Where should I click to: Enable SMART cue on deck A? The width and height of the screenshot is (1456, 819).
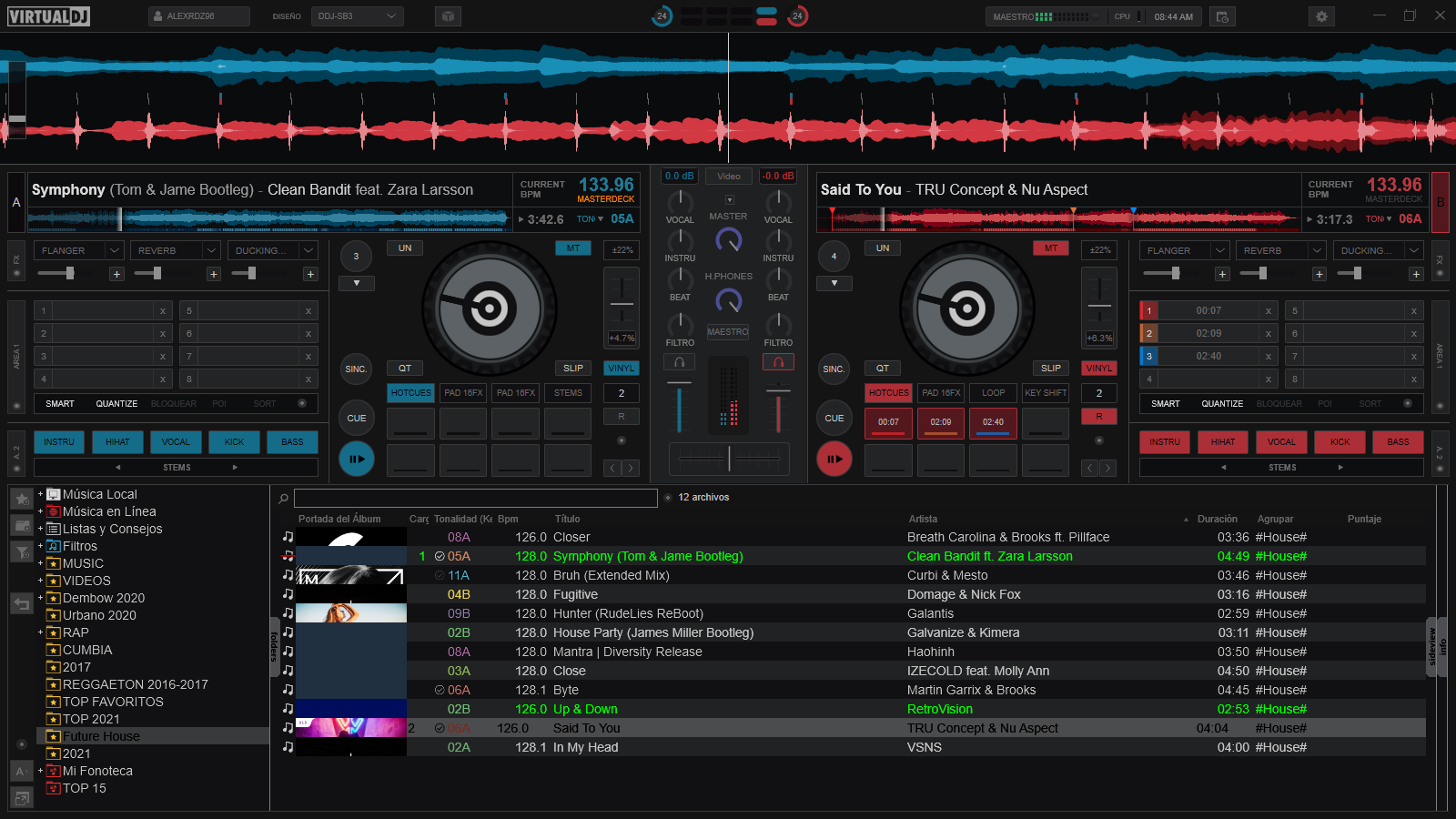pyautogui.click(x=60, y=404)
